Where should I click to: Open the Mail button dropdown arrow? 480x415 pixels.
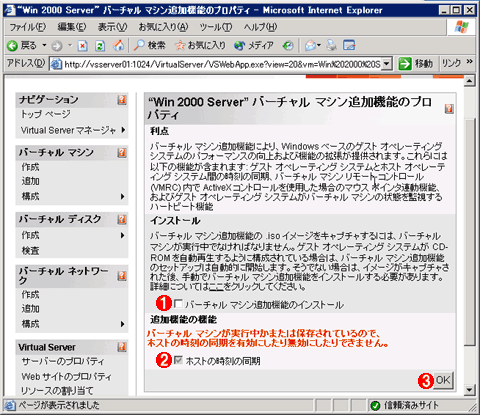pyautogui.click(x=319, y=45)
